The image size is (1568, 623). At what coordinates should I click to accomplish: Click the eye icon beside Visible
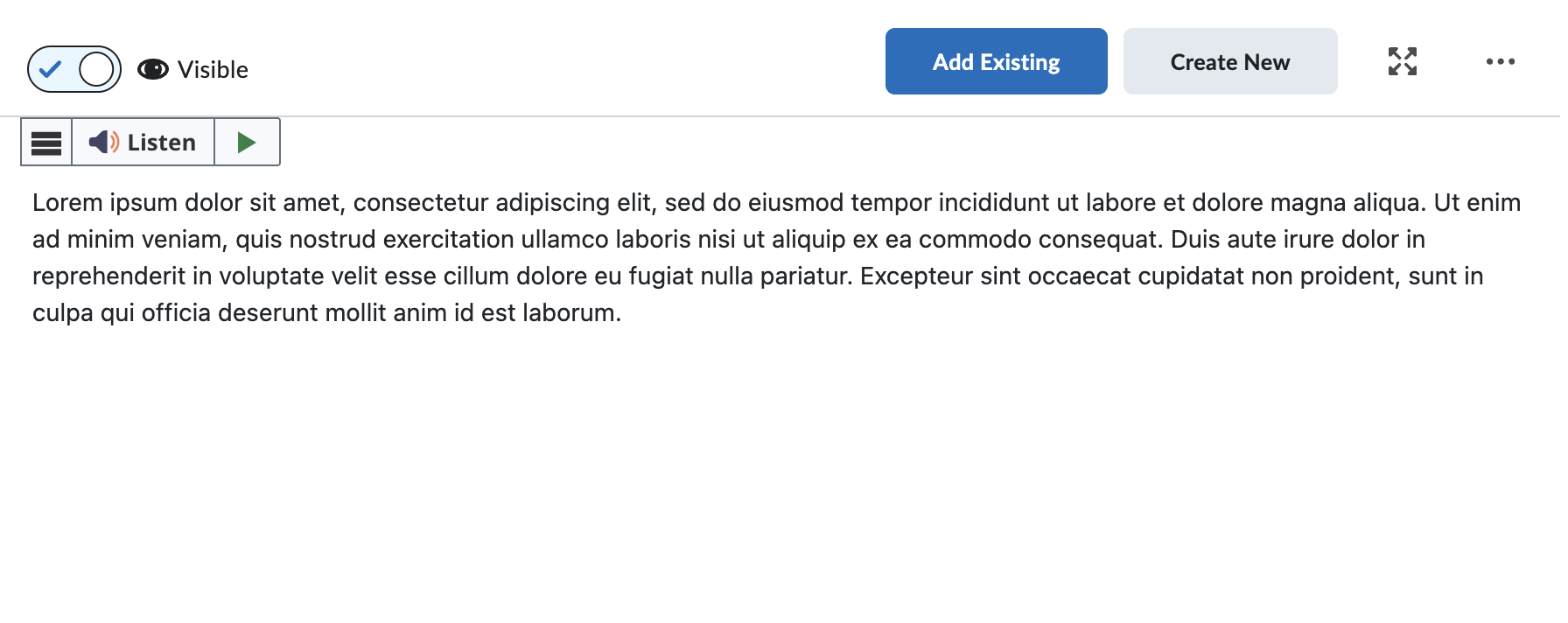(x=153, y=69)
